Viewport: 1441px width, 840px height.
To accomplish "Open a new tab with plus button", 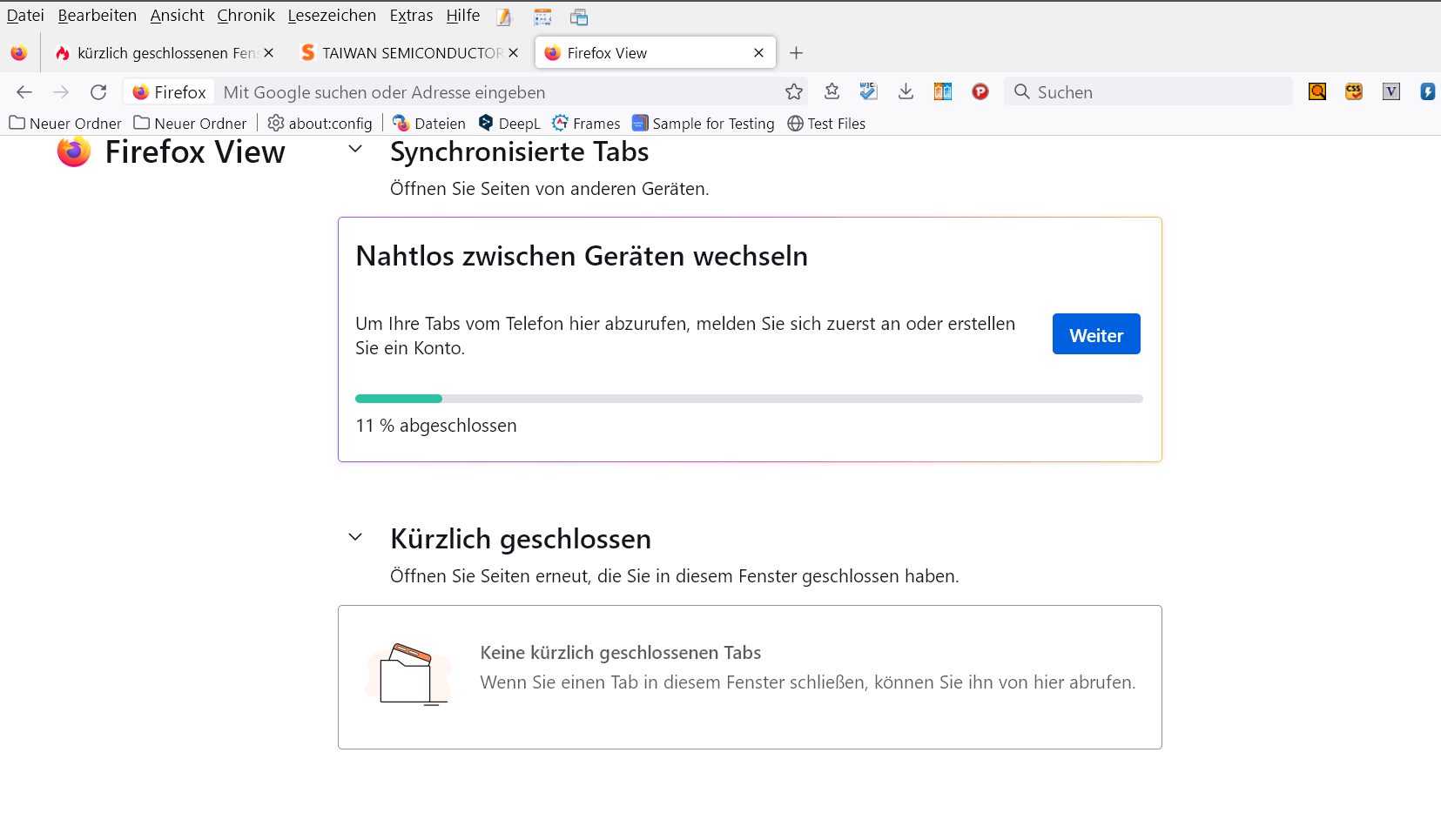I will click(796, 53).
